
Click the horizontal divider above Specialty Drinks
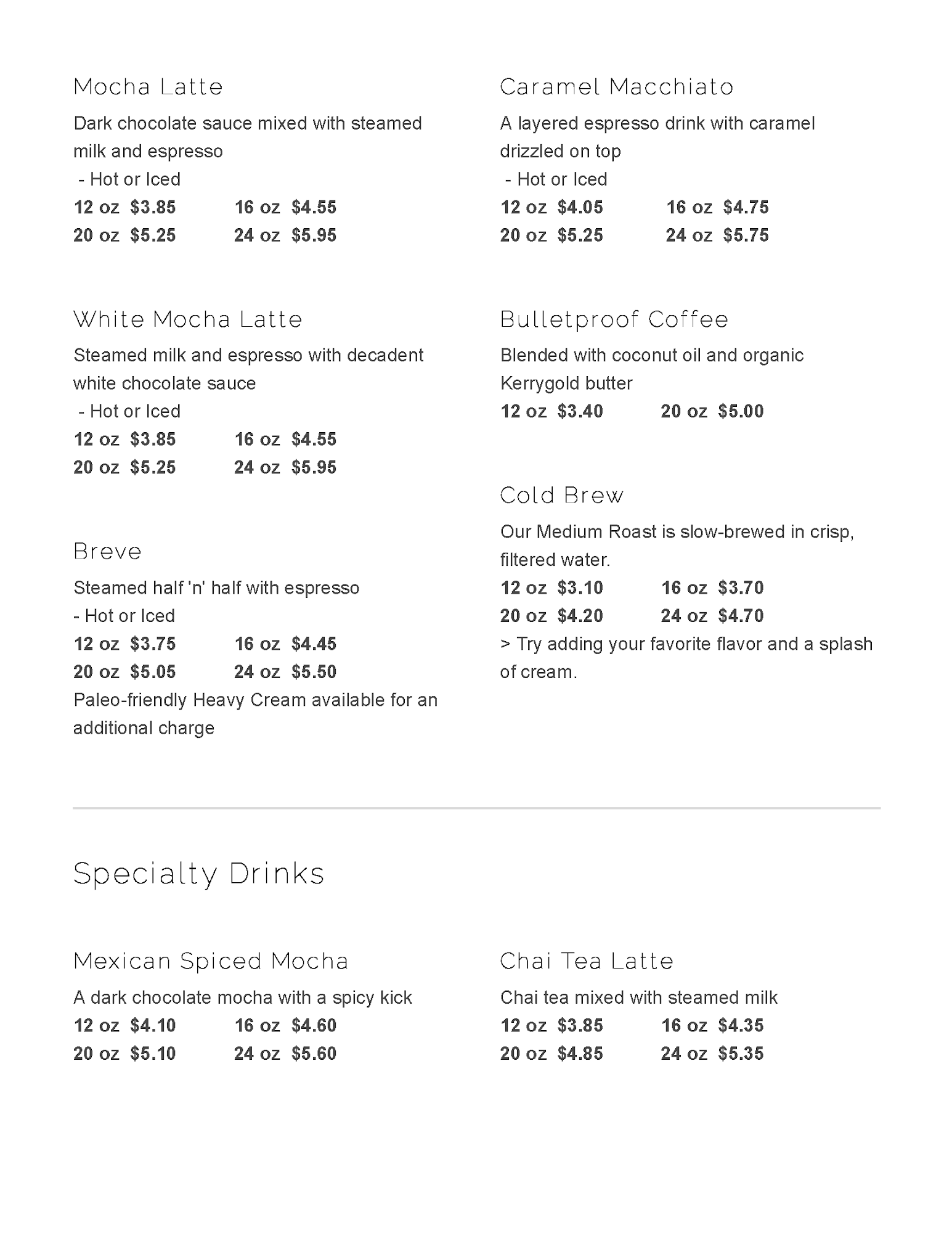pos(476,808)
